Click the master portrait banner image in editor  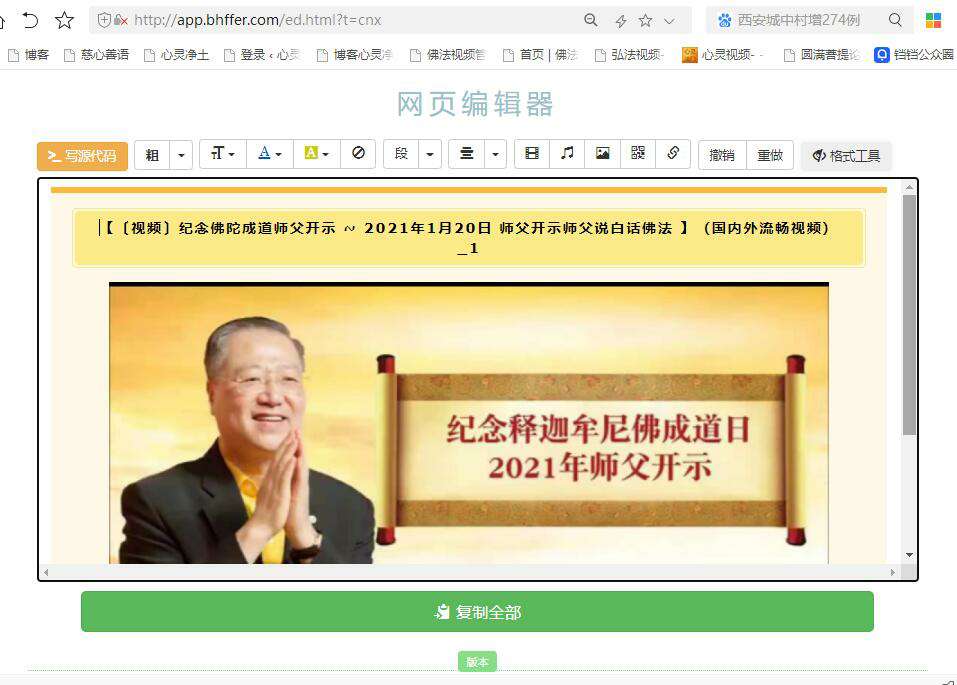coord(469,423)
